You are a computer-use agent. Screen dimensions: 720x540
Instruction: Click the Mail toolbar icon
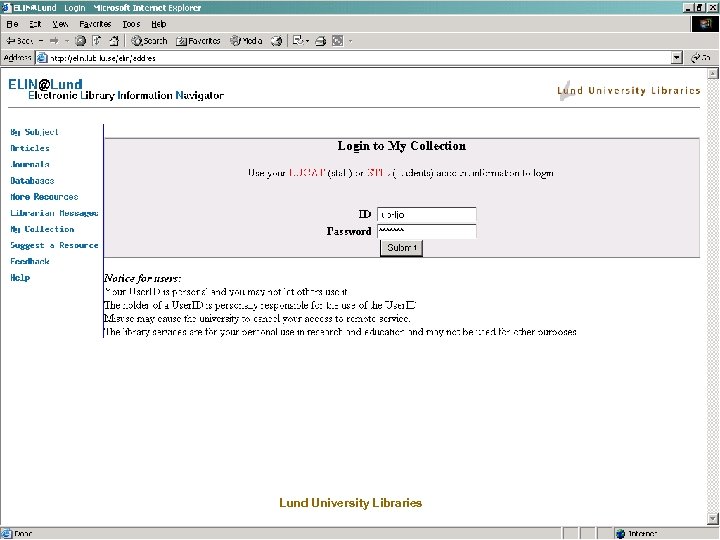[x=298, y=41]
